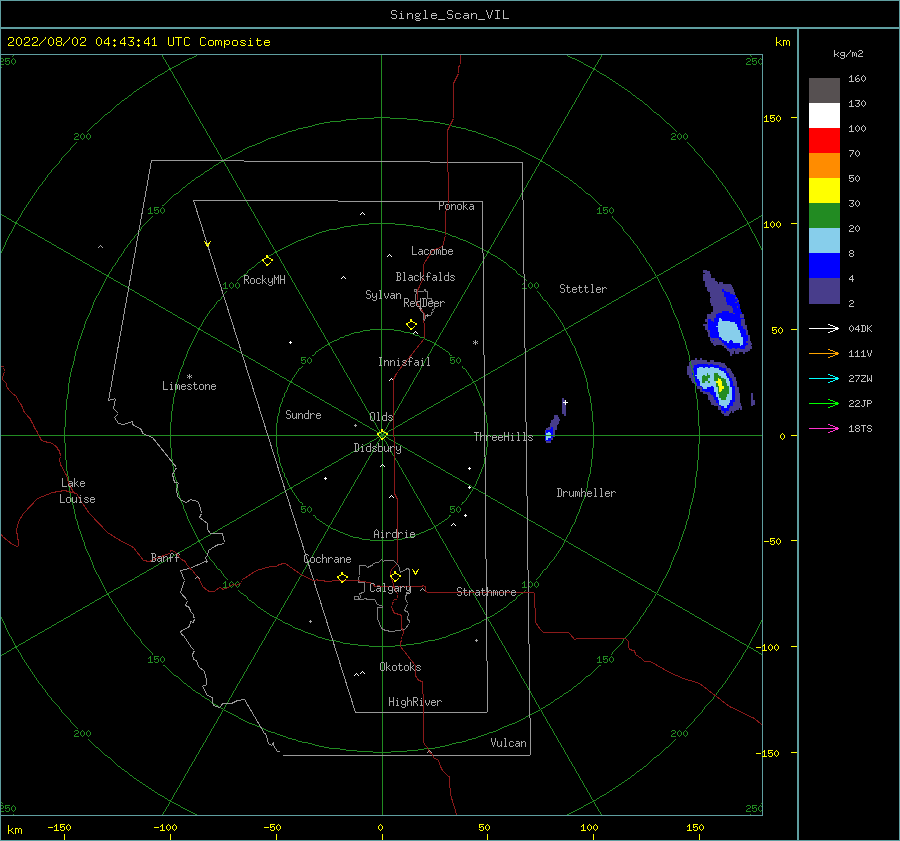
Task: Pick the magenta 18TS arrow in legend
Action: [824, 428]
